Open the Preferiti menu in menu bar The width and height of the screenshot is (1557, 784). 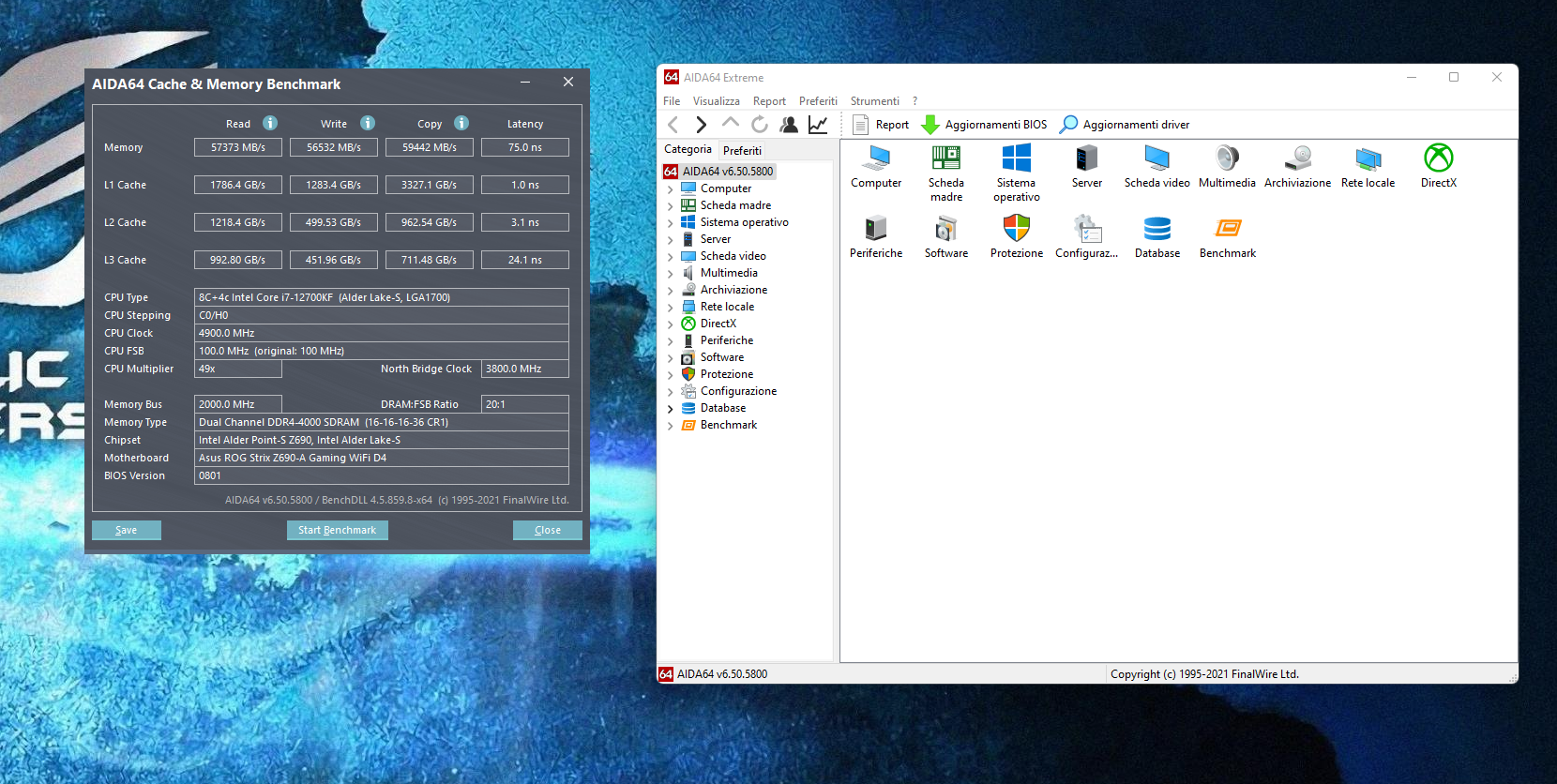tap(818, 101)
